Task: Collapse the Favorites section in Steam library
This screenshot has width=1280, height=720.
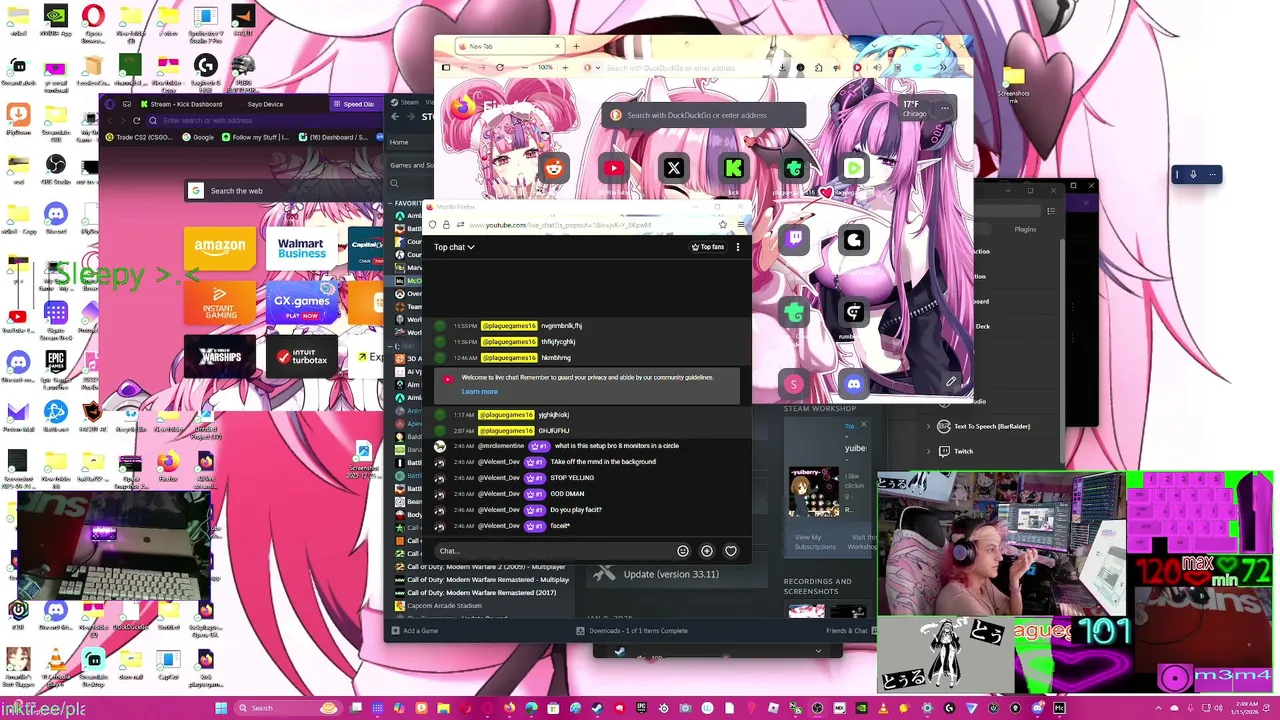Action: (x=392, y=203)
